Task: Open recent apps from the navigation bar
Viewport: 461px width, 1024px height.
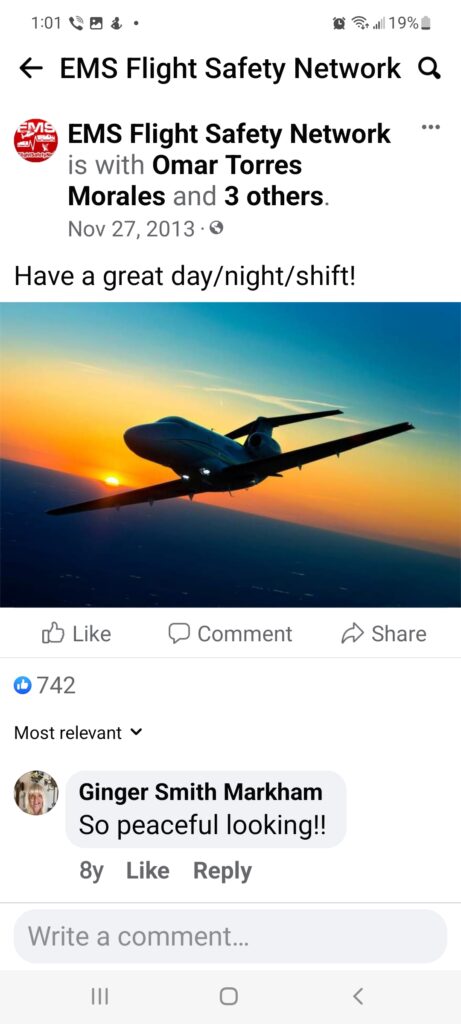Action: (x=99, y=996)
